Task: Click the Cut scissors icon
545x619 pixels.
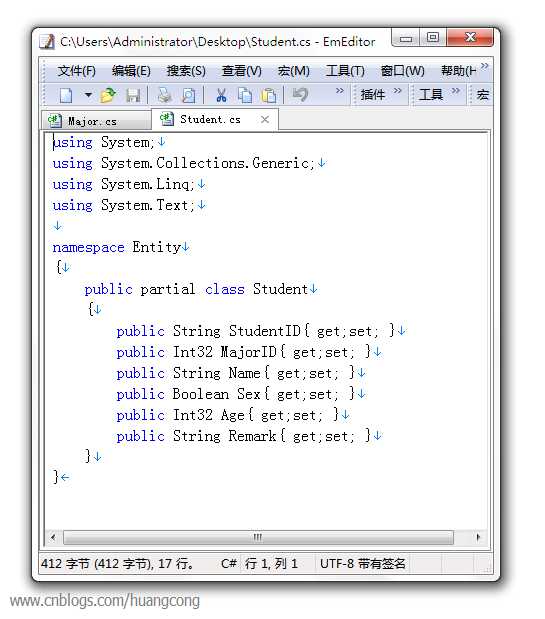Action: [x=221, y=95]
